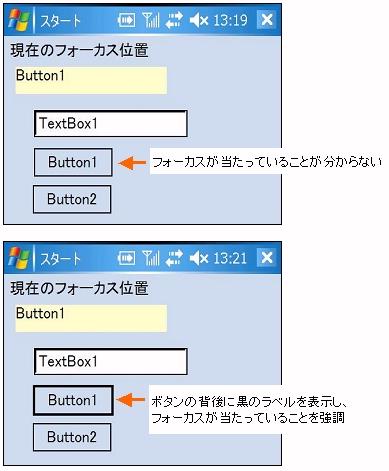Screen dimensions: 389x471
Task: Tap the sync arrows icon in top title bar
Action: tap(174, 20)
